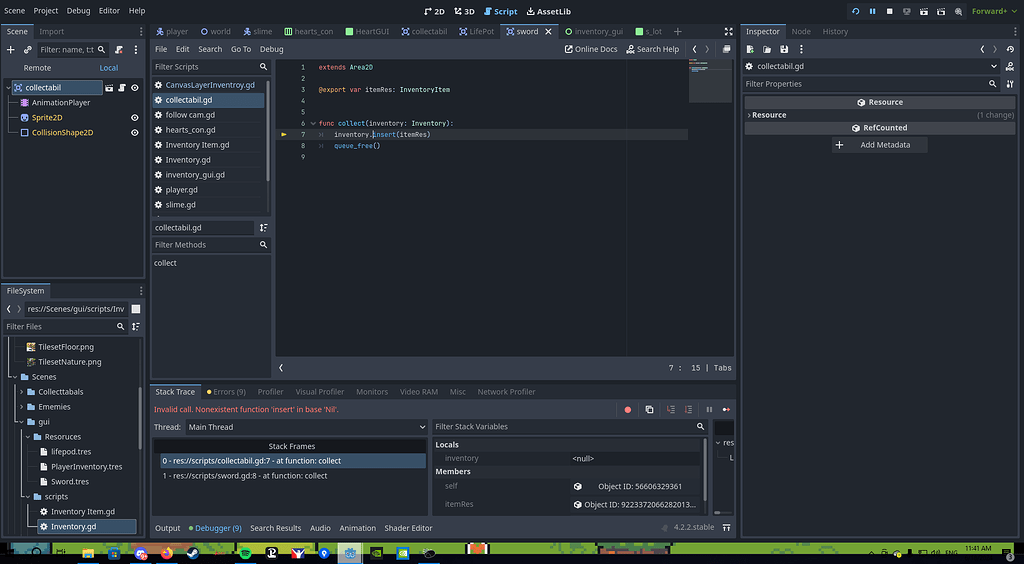This screenshot has width=1024, height=564.
Task: Open Inspector object history list
Action: tap(1010, 50)
